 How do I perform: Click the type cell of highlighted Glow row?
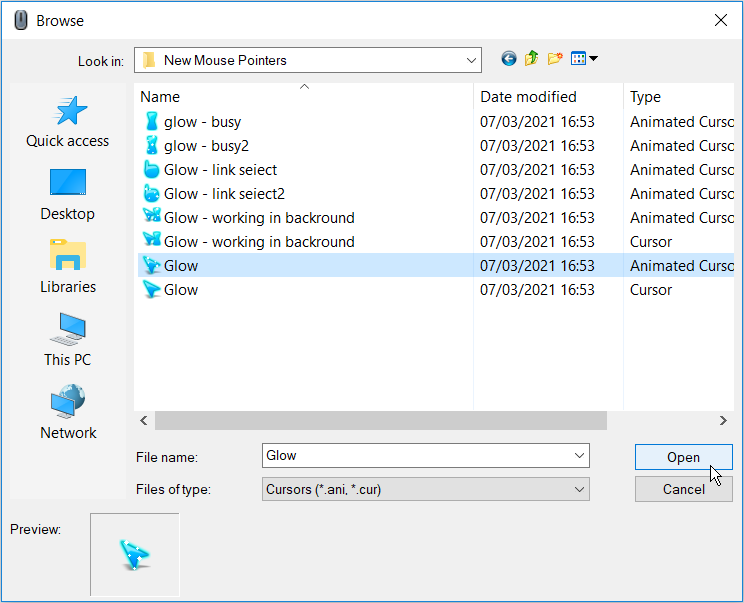tap(681, 266)
